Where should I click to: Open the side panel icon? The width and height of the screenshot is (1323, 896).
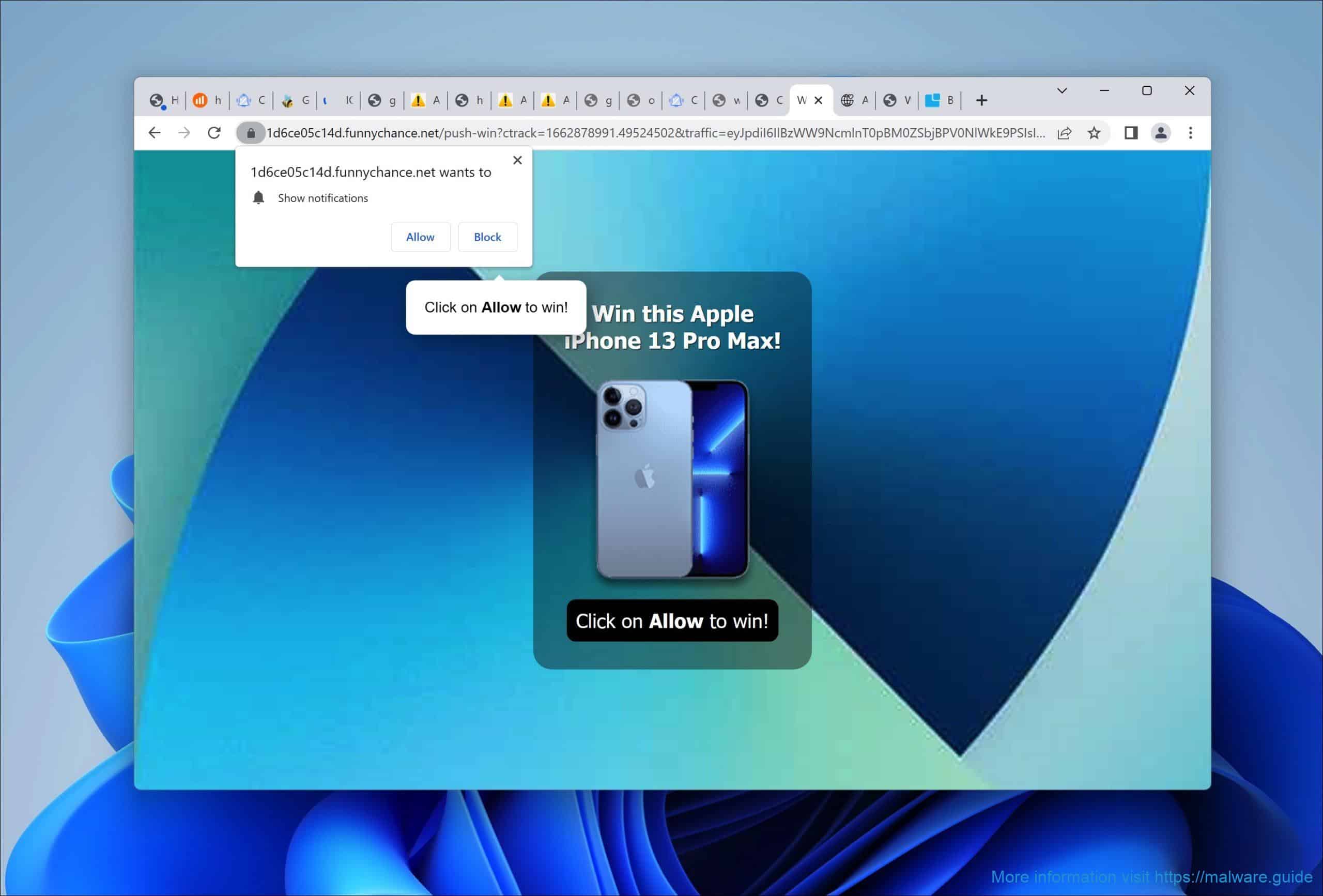click(1131, 133)
